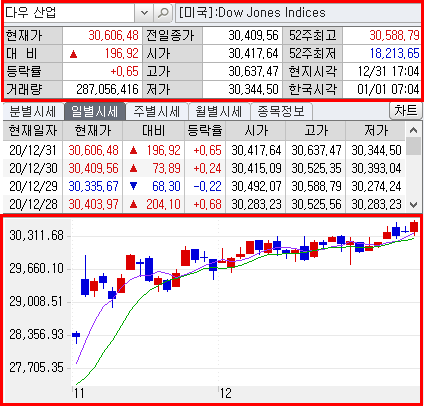The width and height of the screenshot is (424, 406).
Task: Select the 20/12/29 row with blue price
Action: (204, 186)
